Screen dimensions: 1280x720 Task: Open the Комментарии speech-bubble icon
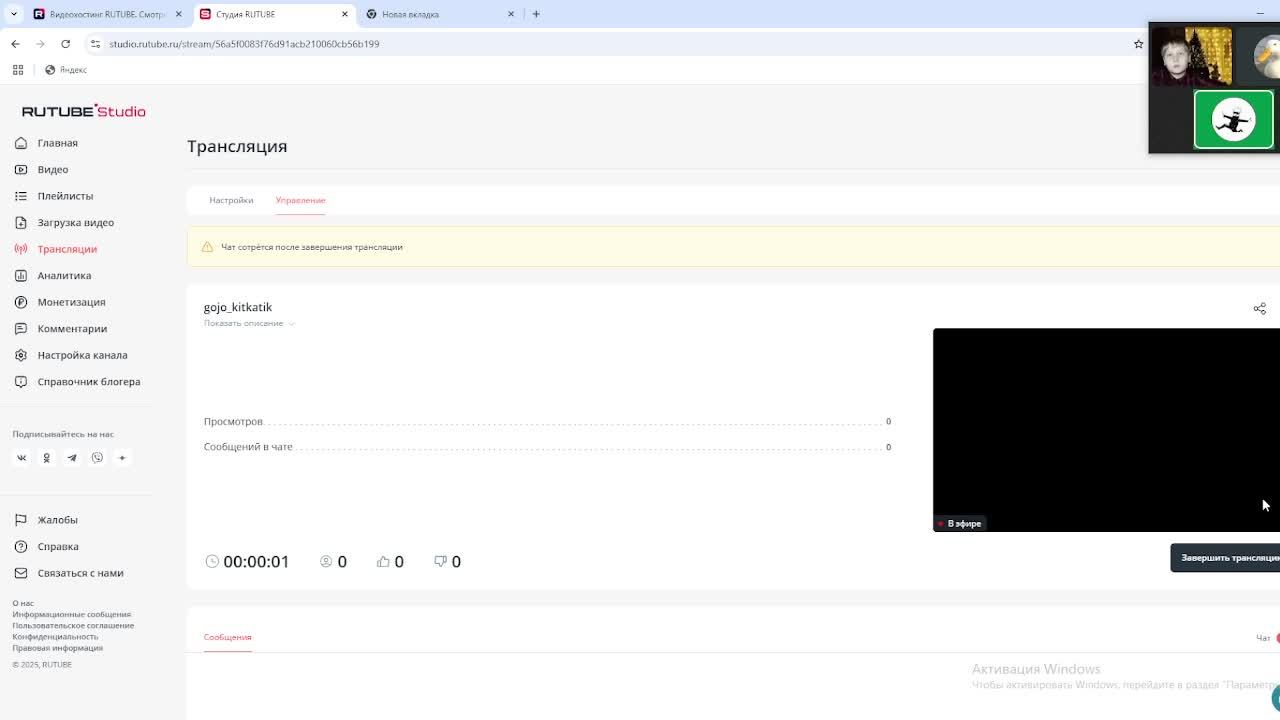click(21, 329)
